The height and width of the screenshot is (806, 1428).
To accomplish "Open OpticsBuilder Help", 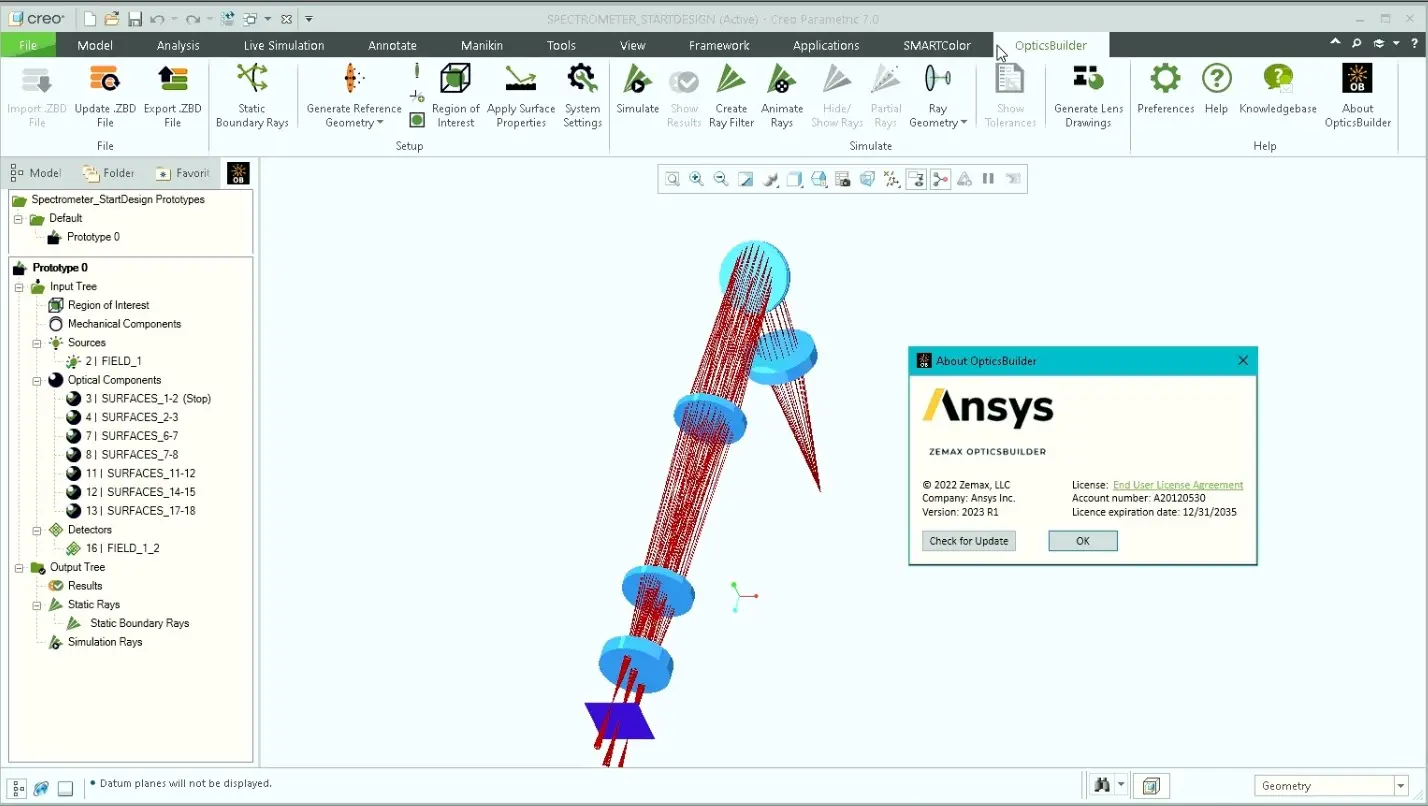I will point(1216,89).
